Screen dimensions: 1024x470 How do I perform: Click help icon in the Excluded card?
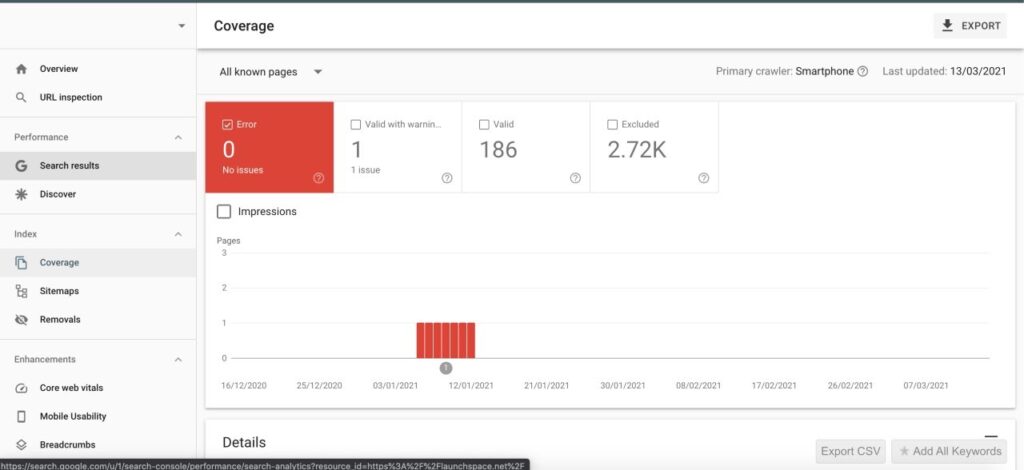tap(703, 178)
